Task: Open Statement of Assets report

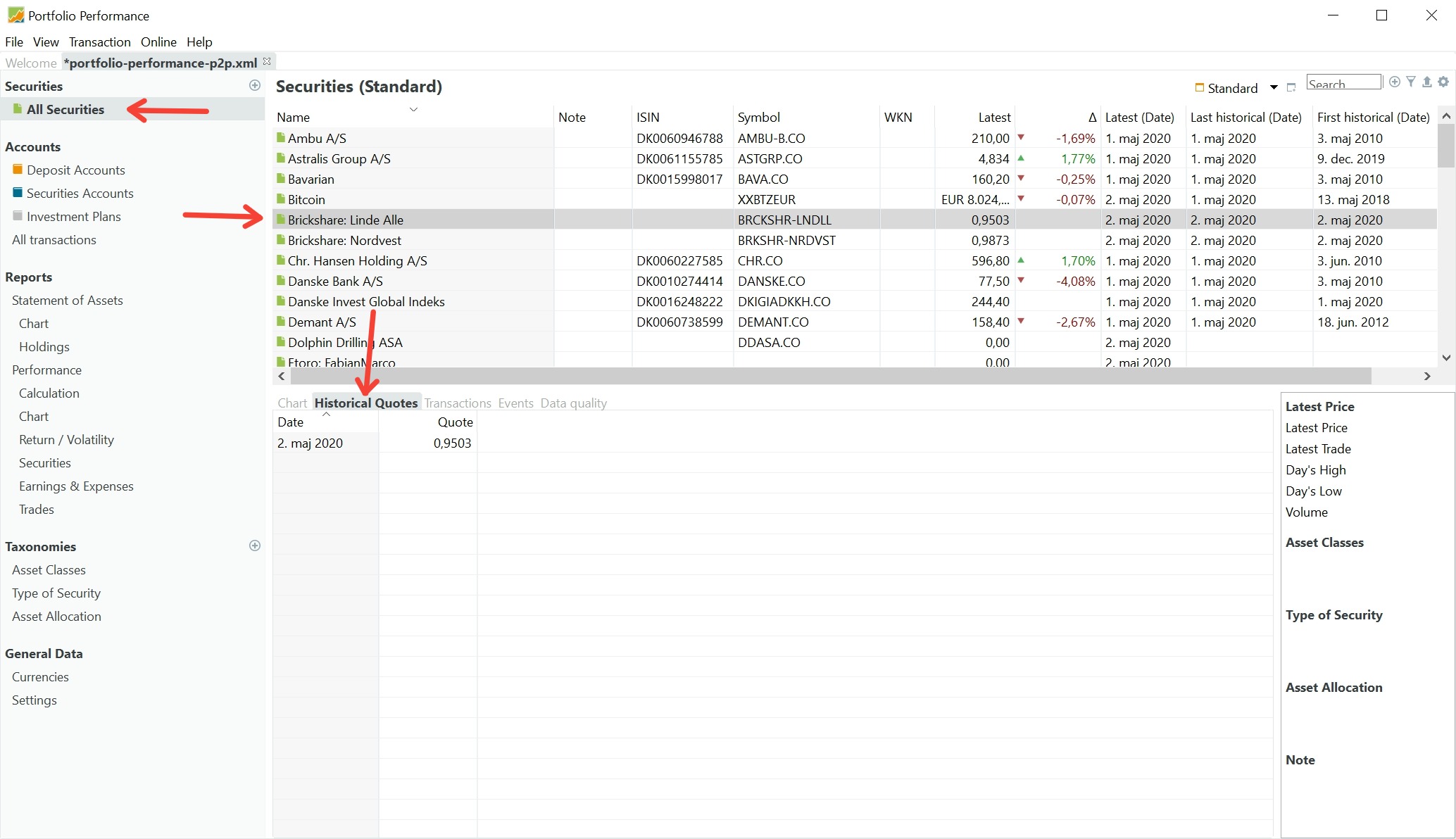Action: click(68, 300)
